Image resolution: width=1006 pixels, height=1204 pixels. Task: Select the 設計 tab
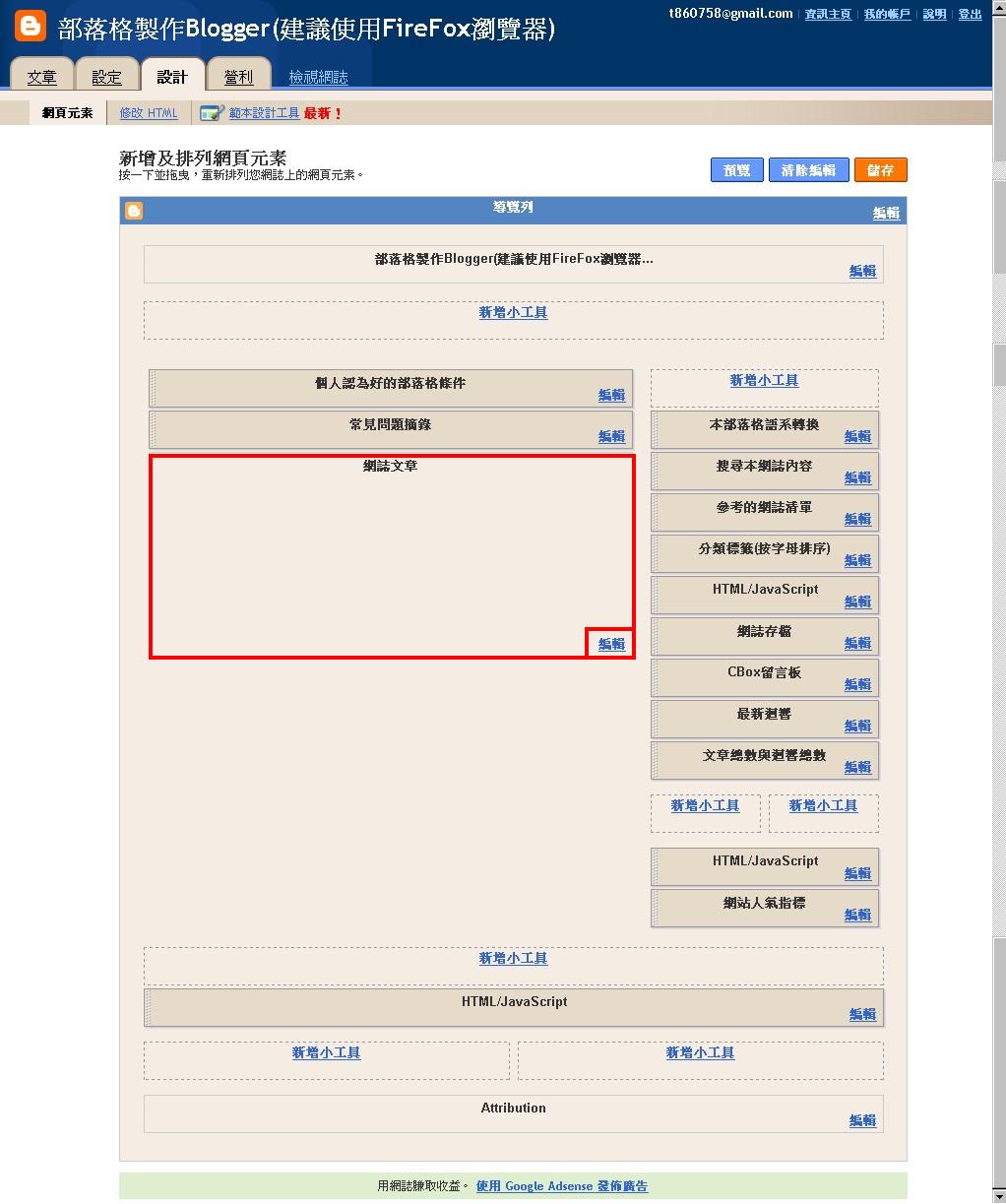tap(172, 77)
